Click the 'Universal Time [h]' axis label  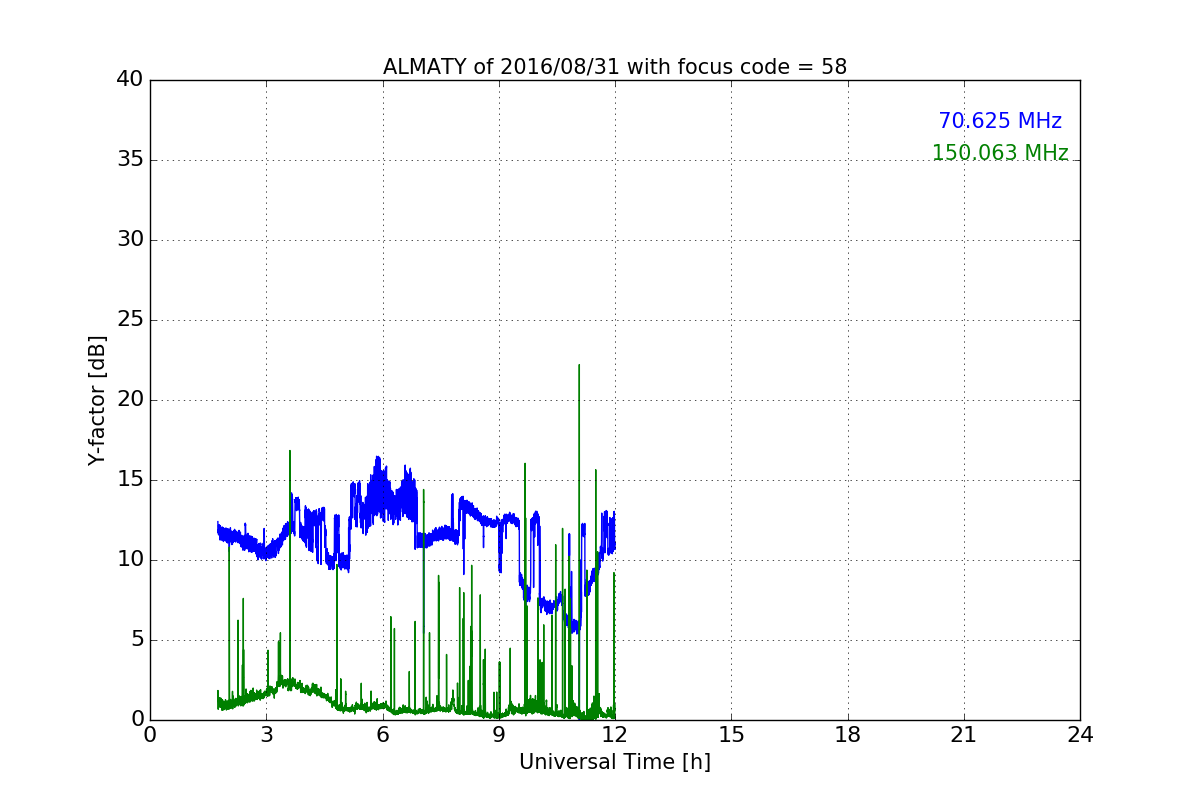coord(615,762)
